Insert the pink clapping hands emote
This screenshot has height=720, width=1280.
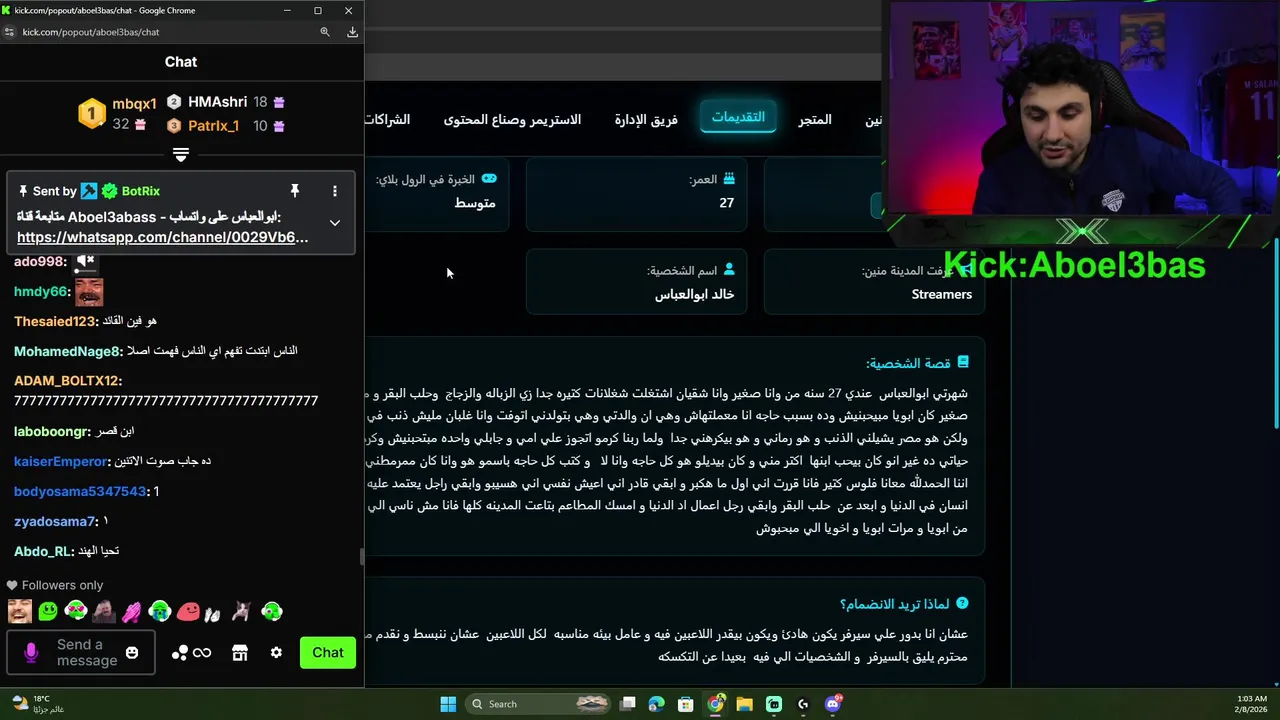coord(132,611)
